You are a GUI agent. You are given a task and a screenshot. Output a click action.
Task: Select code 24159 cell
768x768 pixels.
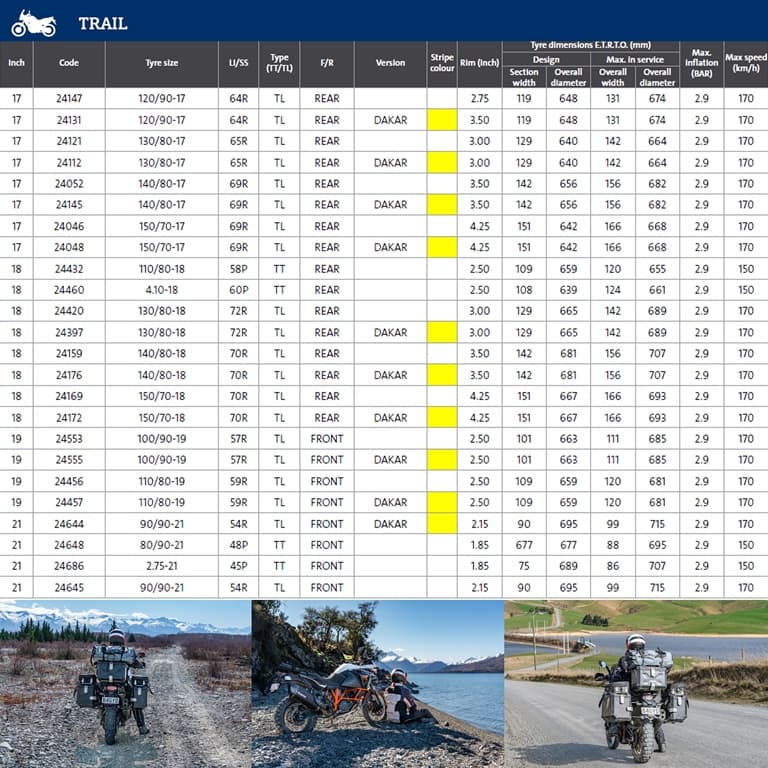coord(69,354)
